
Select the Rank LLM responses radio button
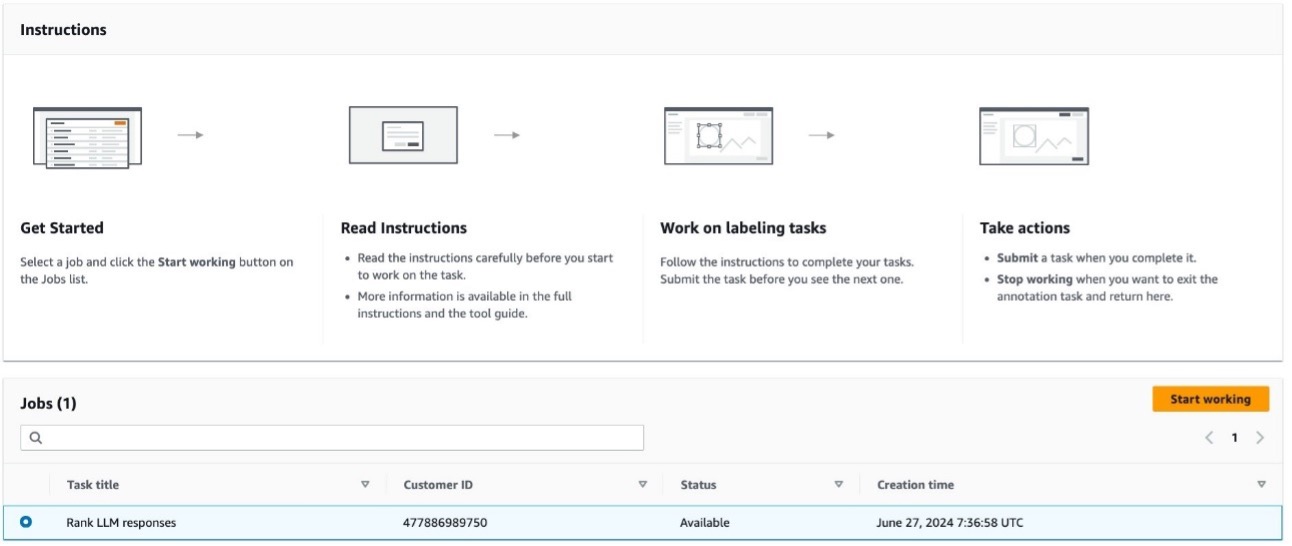click(26, 522)
